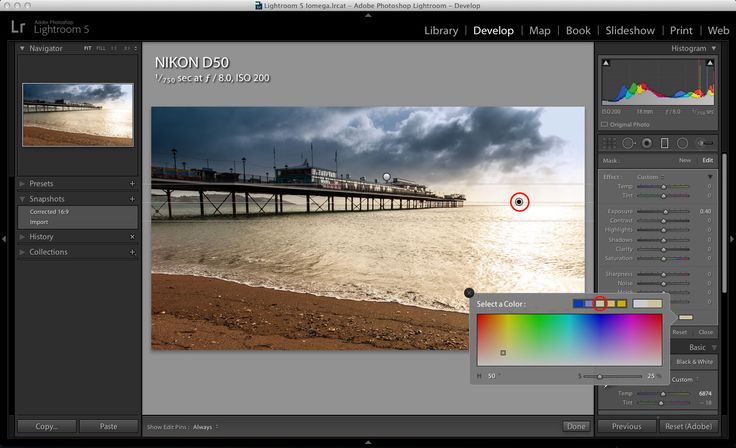Viewport: 736px width, 448px height.
Task: Select the Adjustment Brush tool
Action: [x=705, y=143]
